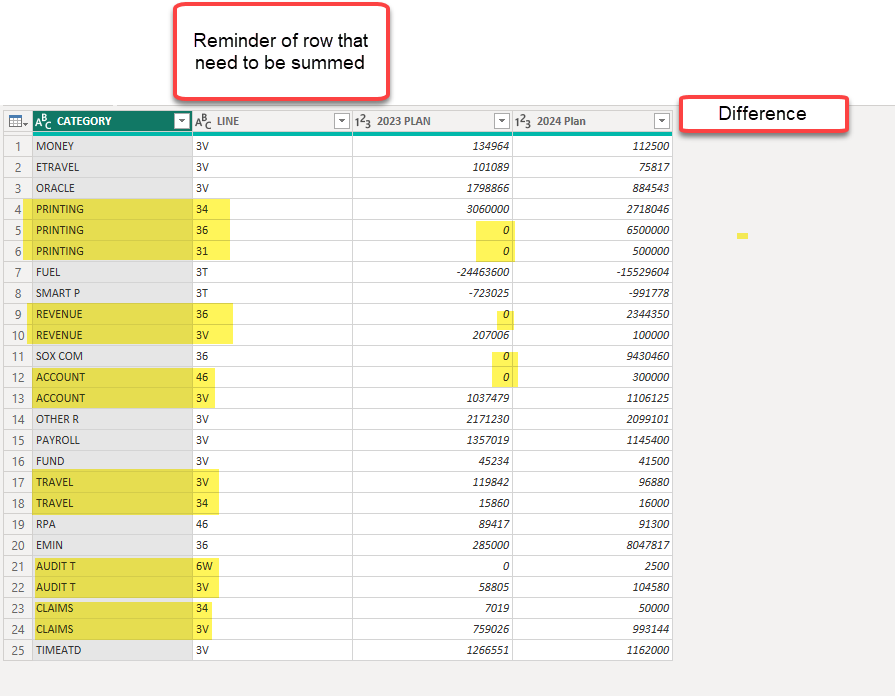
Task: Click REVENUE cell in row 9
Action: 112,314
